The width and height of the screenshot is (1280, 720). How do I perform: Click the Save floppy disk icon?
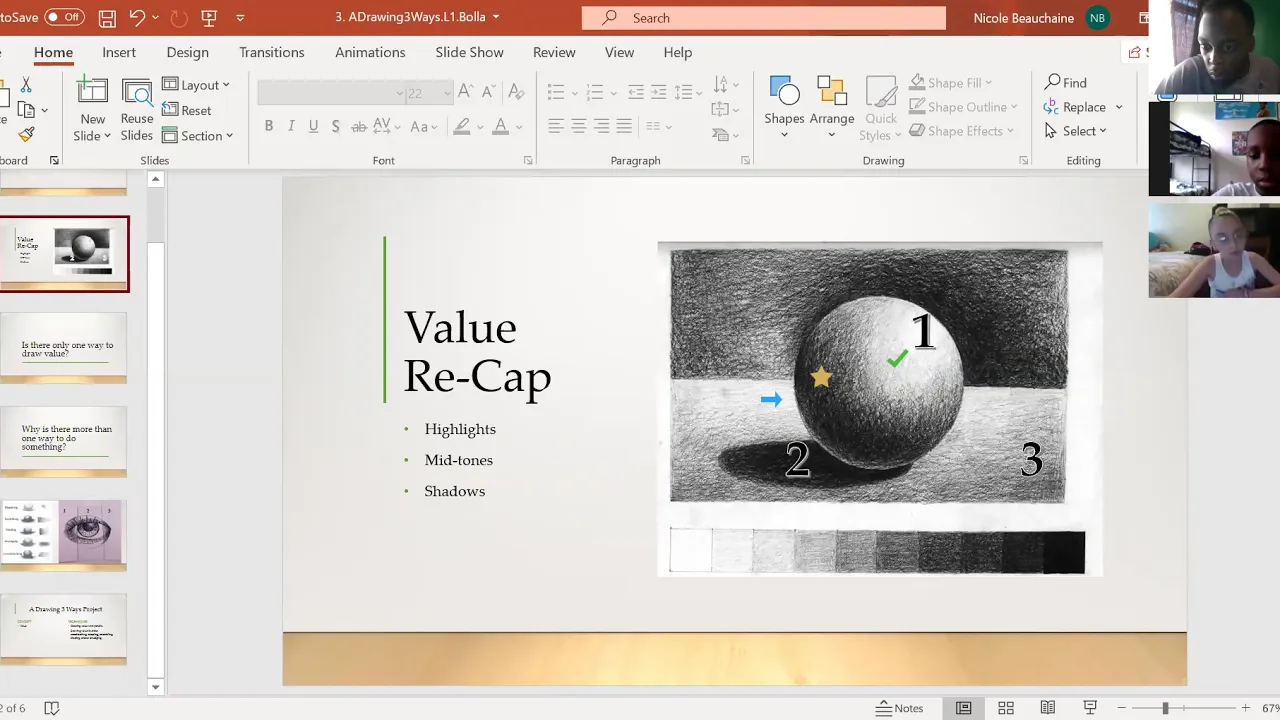tap(107, 18)
